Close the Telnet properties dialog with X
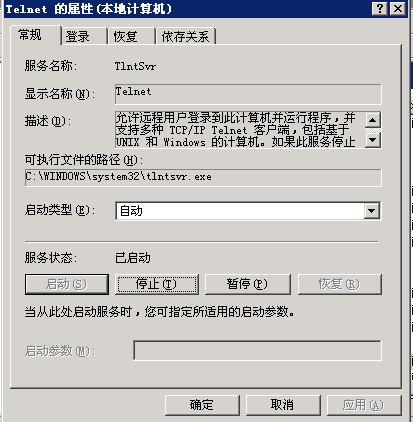413x422 pixels. pos(398,8)
